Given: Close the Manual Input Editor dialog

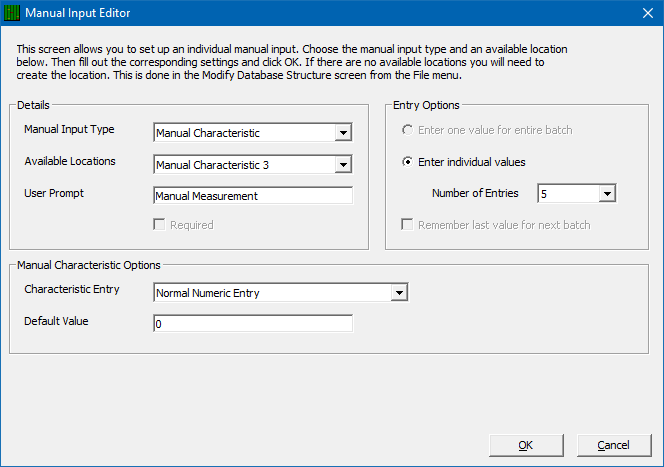Looking at the screenshot, I should (647, 13).
